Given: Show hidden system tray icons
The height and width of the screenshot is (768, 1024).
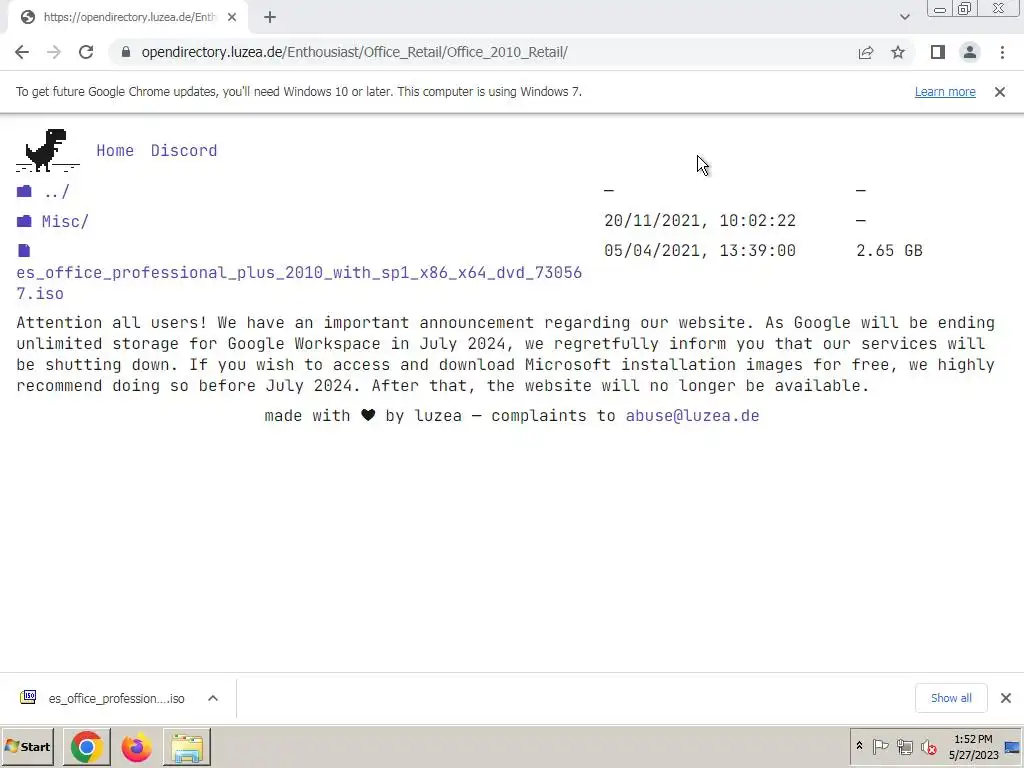Looking at the screenshot, I should (x=859, y=746).
